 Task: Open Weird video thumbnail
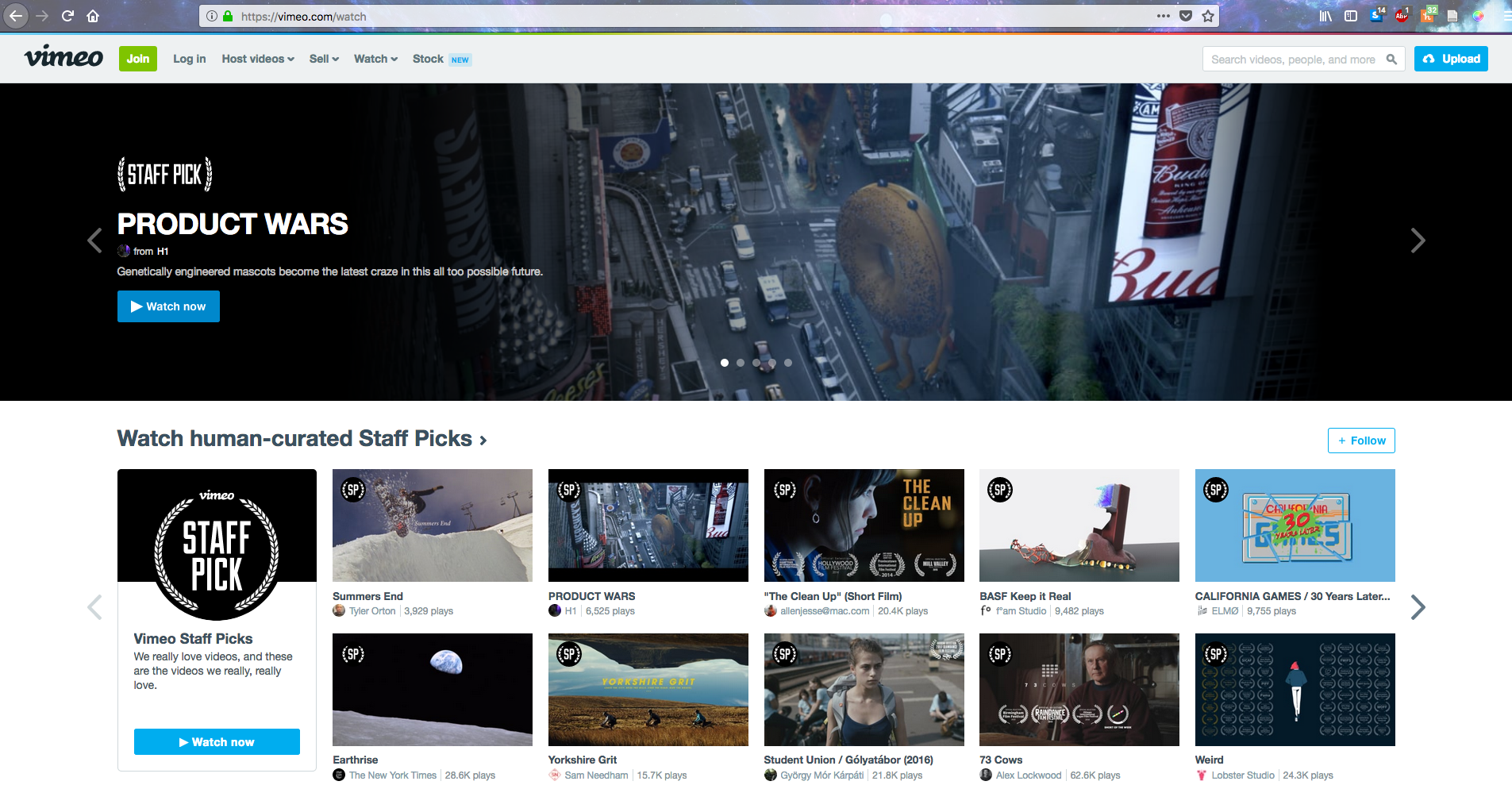coord(1295,690)
